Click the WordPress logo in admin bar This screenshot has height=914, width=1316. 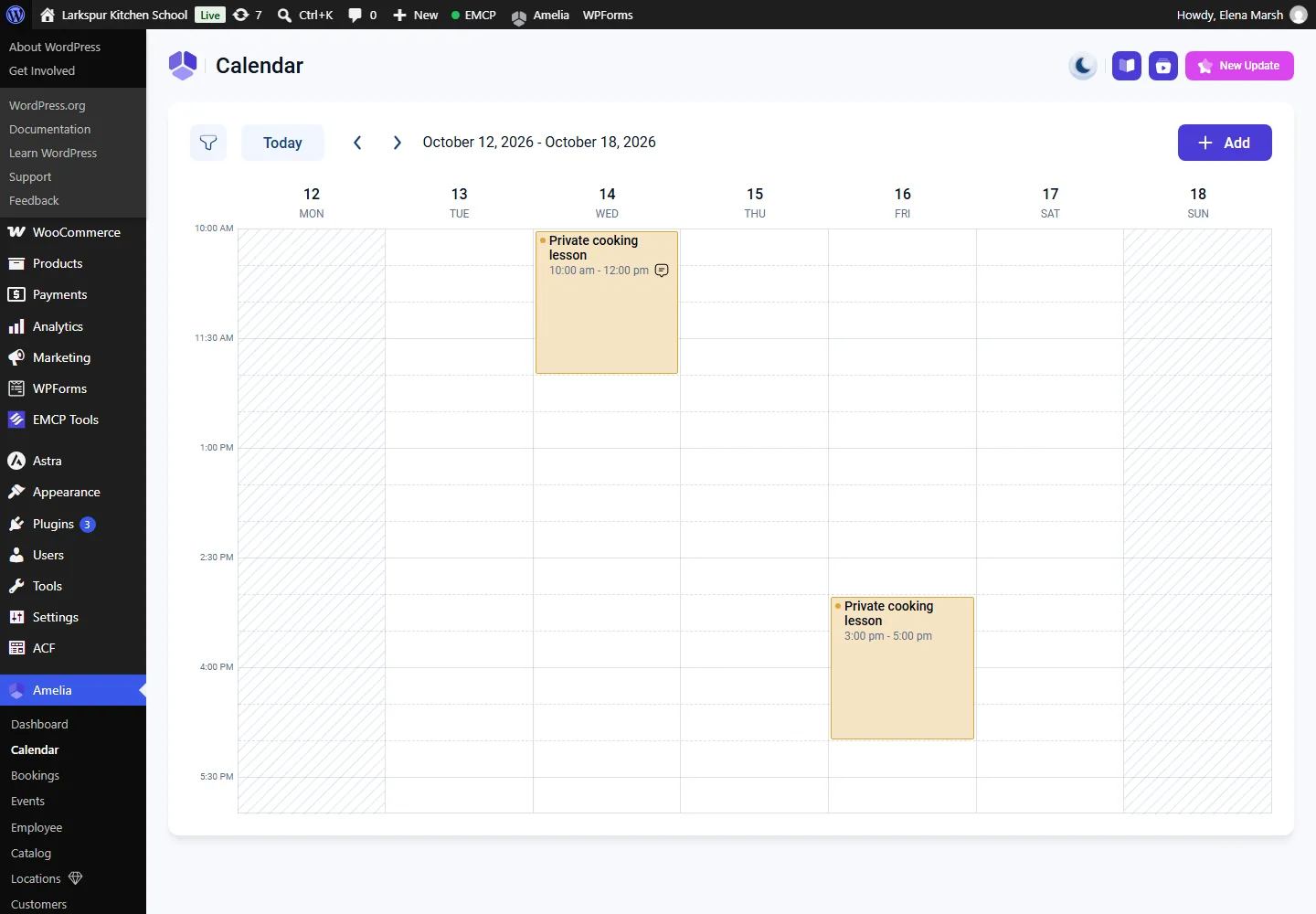tap(16, 15)
